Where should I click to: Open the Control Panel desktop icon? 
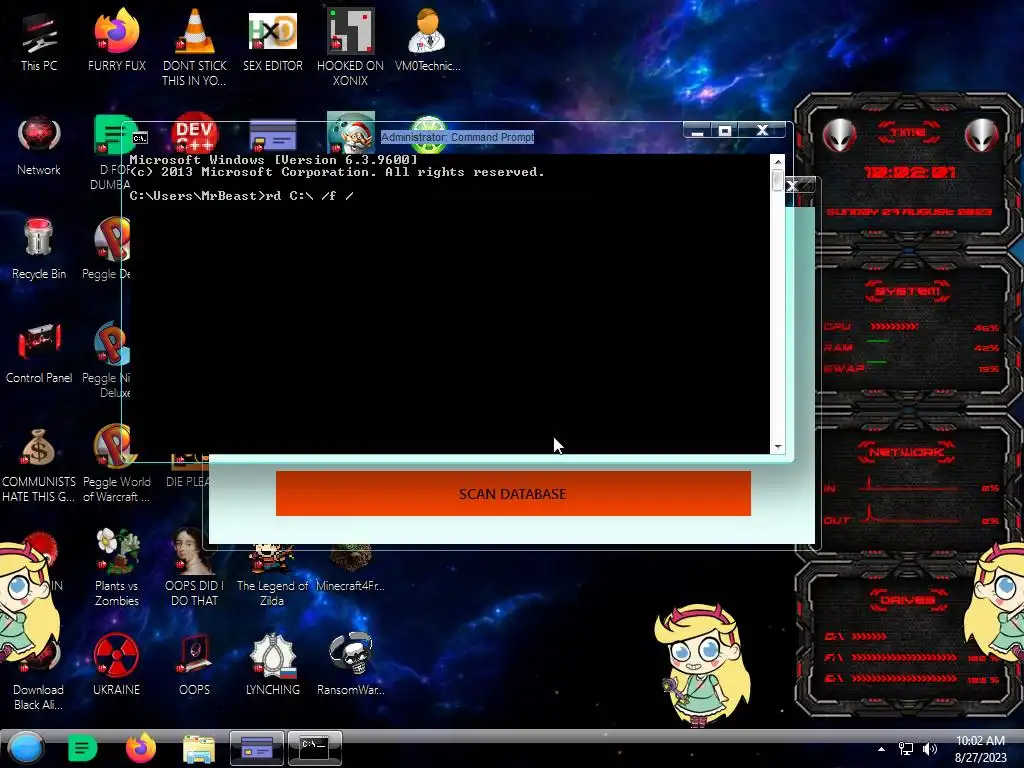coord(39,353)
